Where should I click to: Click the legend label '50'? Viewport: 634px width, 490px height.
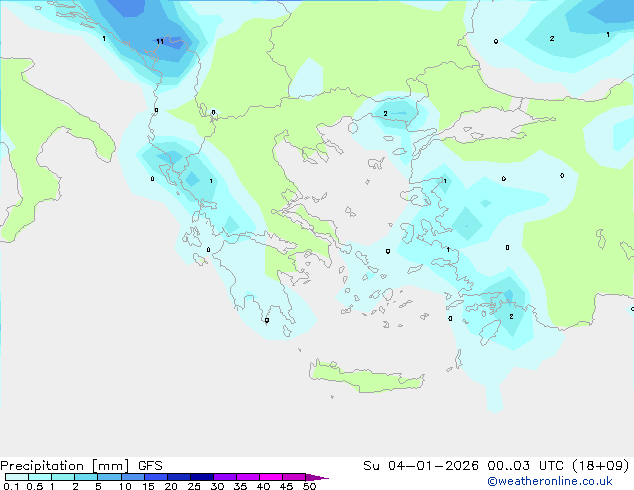[x=309, y=486]
